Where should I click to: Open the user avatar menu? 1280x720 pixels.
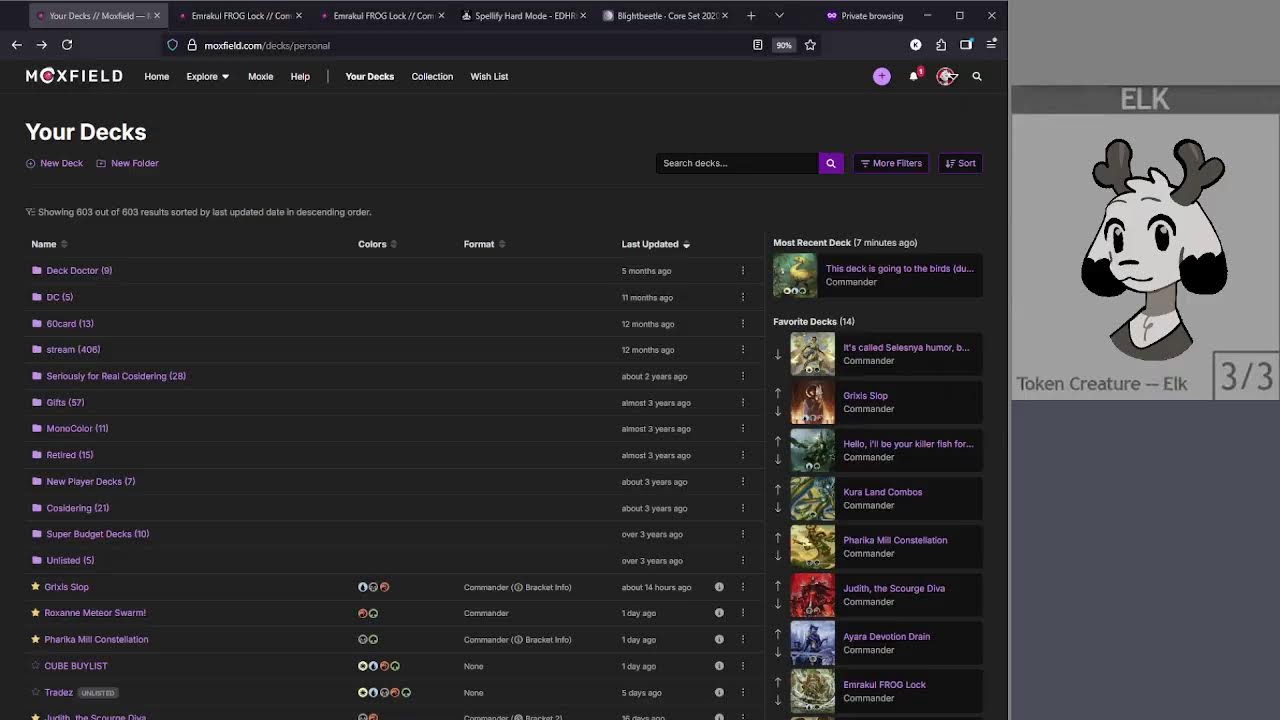[946, 76]
